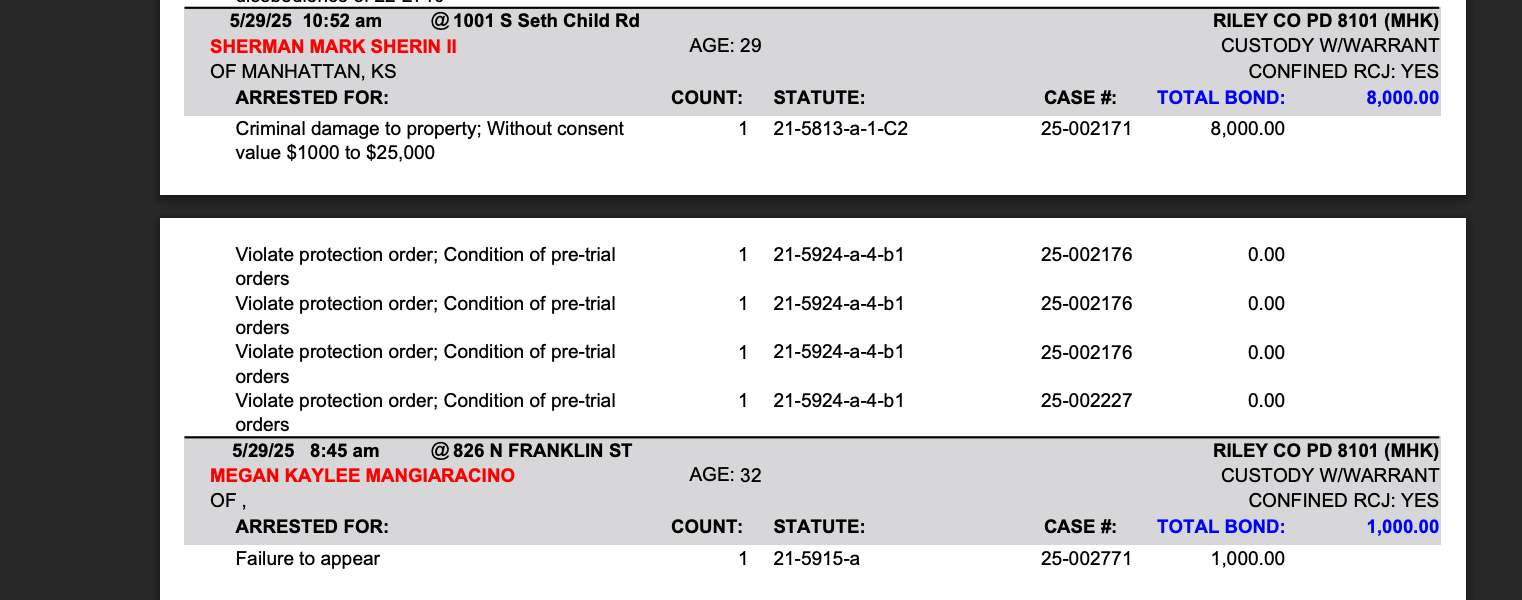Click the name MEGAN KAYLEE MANGIARACINO

(x=362, y=476)
